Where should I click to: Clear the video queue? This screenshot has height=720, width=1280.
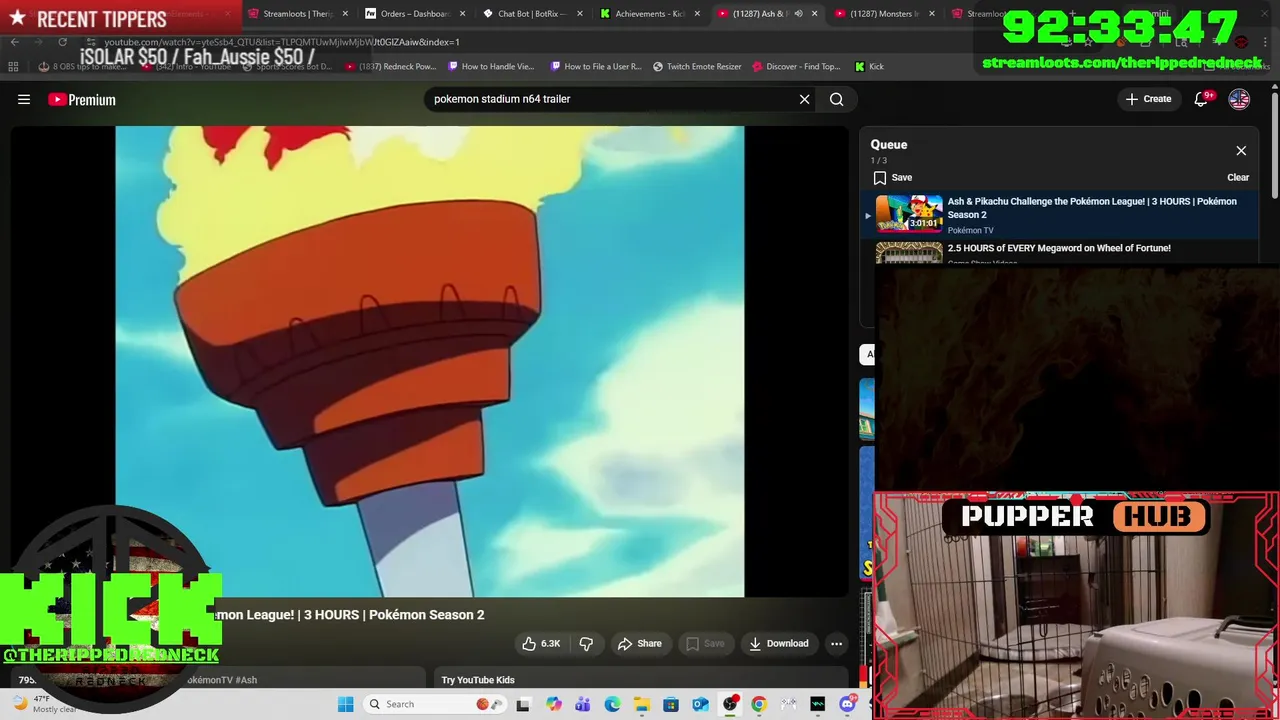click(1238, 178)
